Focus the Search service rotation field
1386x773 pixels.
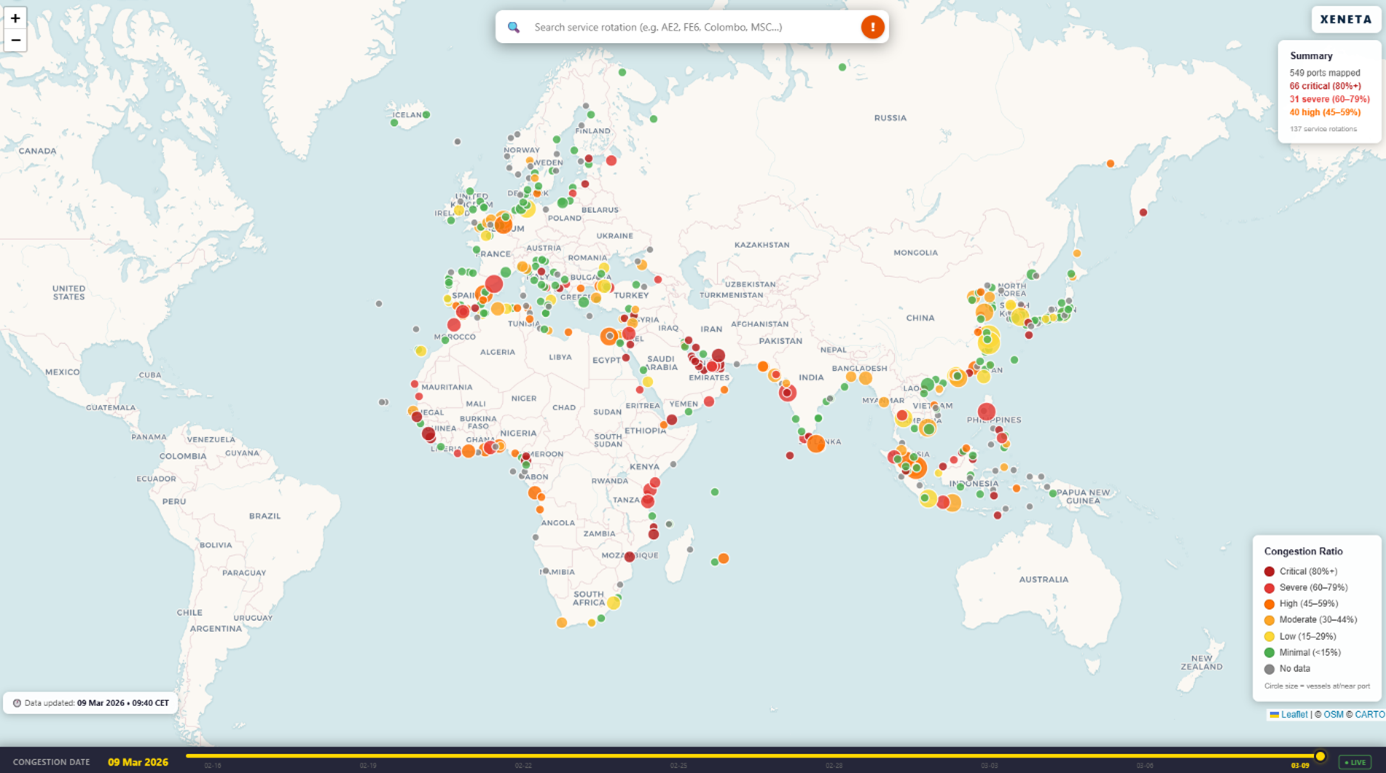692,27
